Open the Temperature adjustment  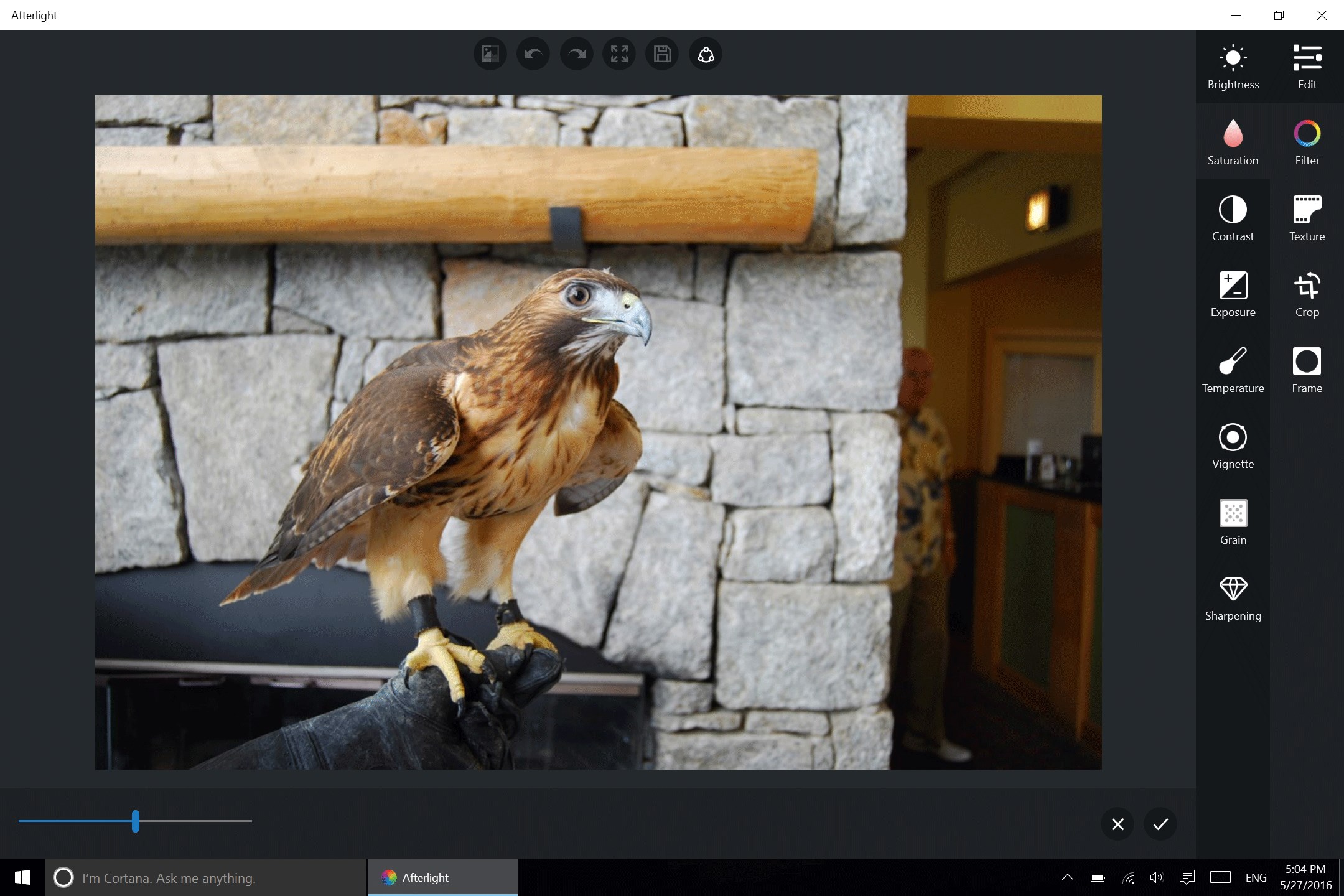click(x=1233, y=368)
